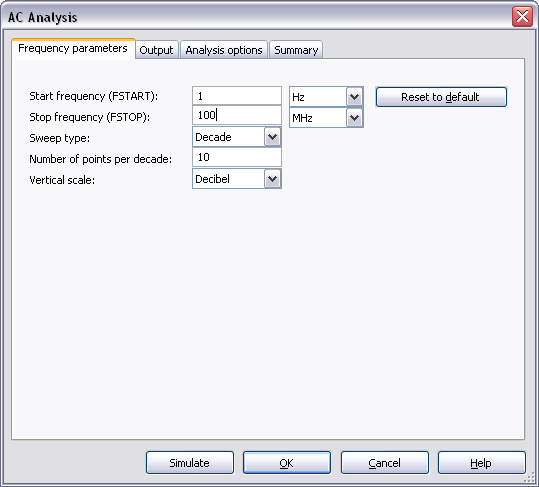The height and width of the screenshot is (487, 539).
Task: Click the 'Start frequency (FSTART):' label
Action: click(x=94, y=96)
